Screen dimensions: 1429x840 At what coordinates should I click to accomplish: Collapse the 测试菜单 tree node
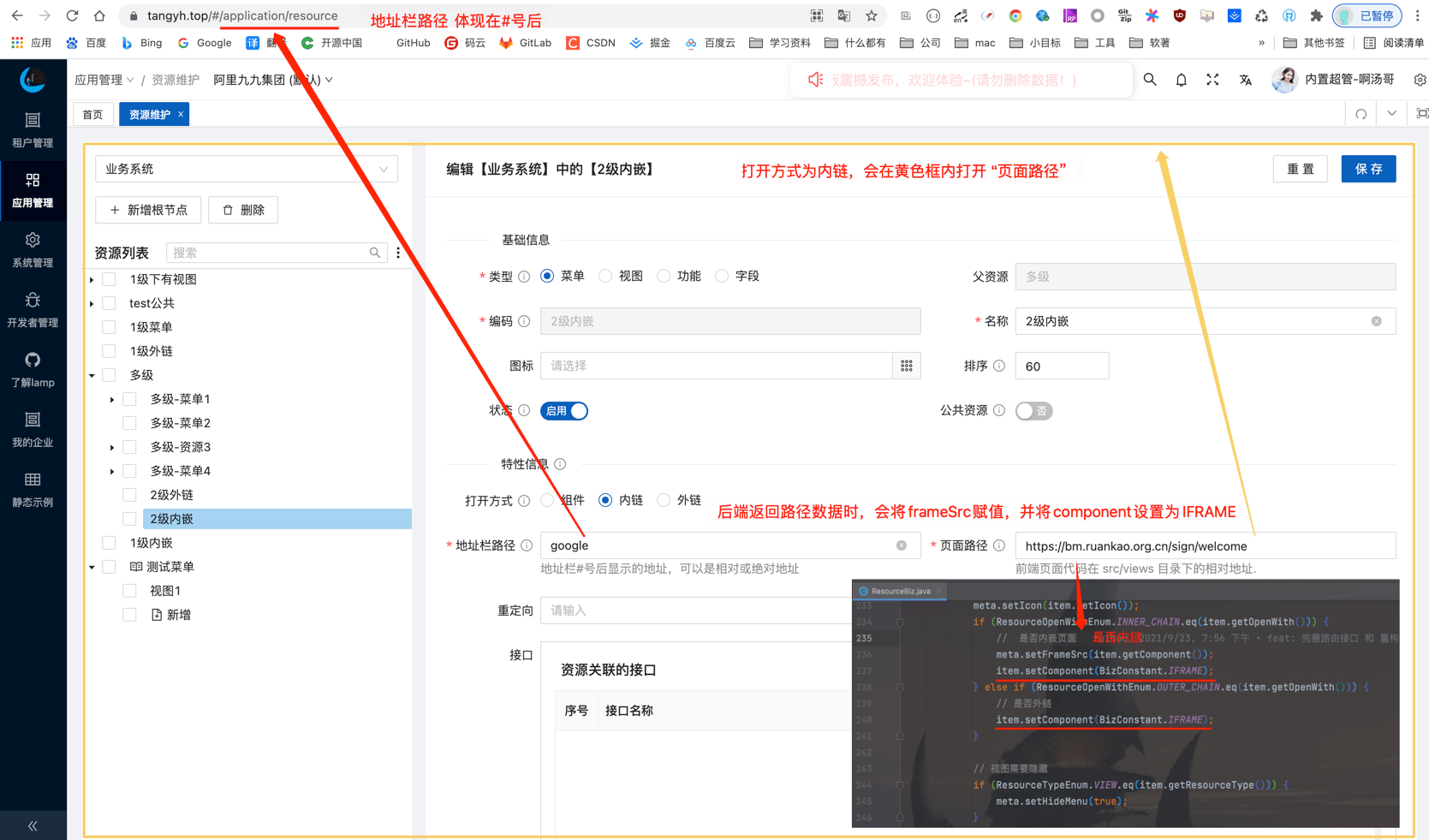(x=92, y=567)
